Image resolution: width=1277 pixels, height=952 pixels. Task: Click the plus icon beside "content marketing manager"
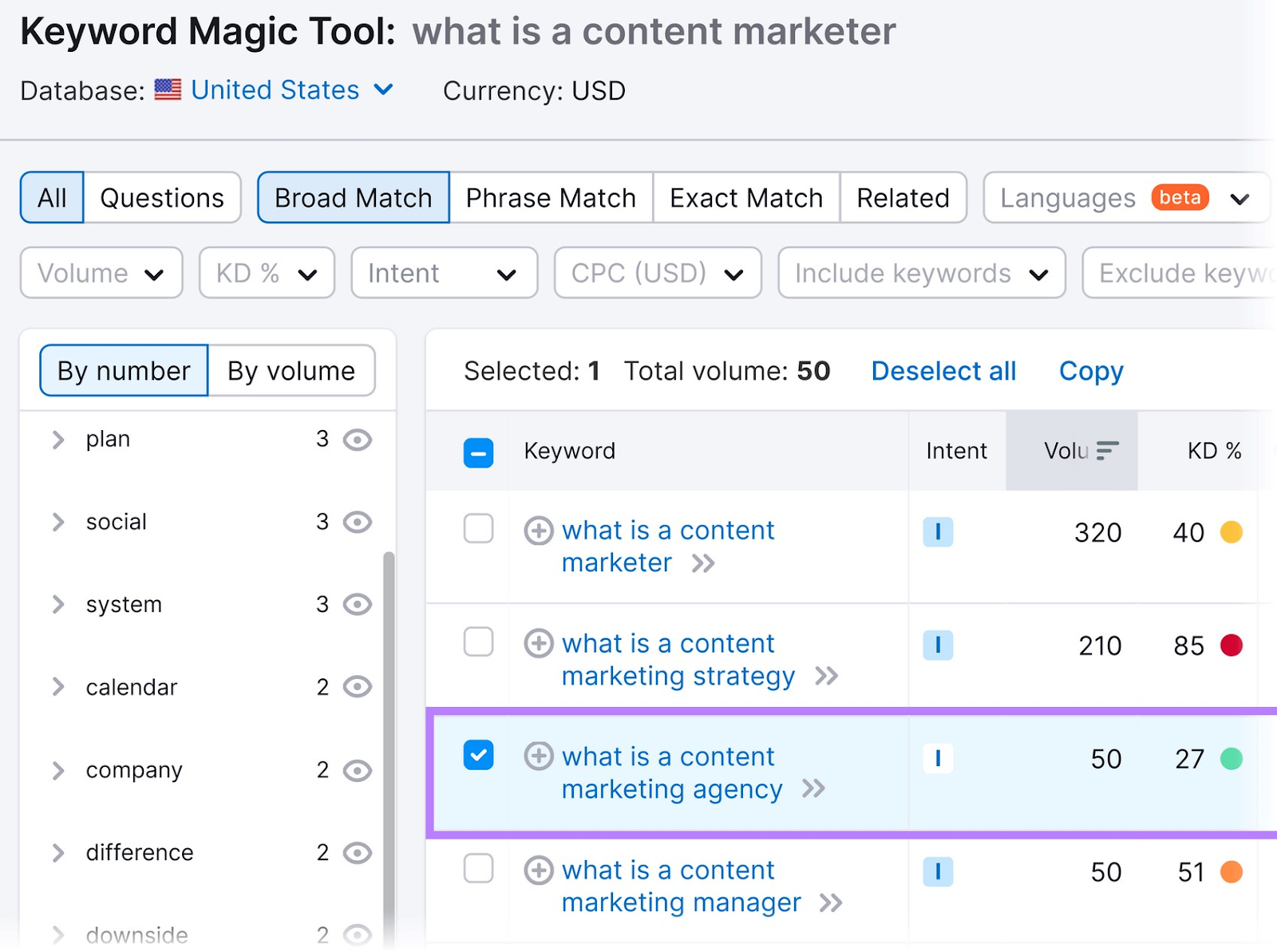pos(540,871)
